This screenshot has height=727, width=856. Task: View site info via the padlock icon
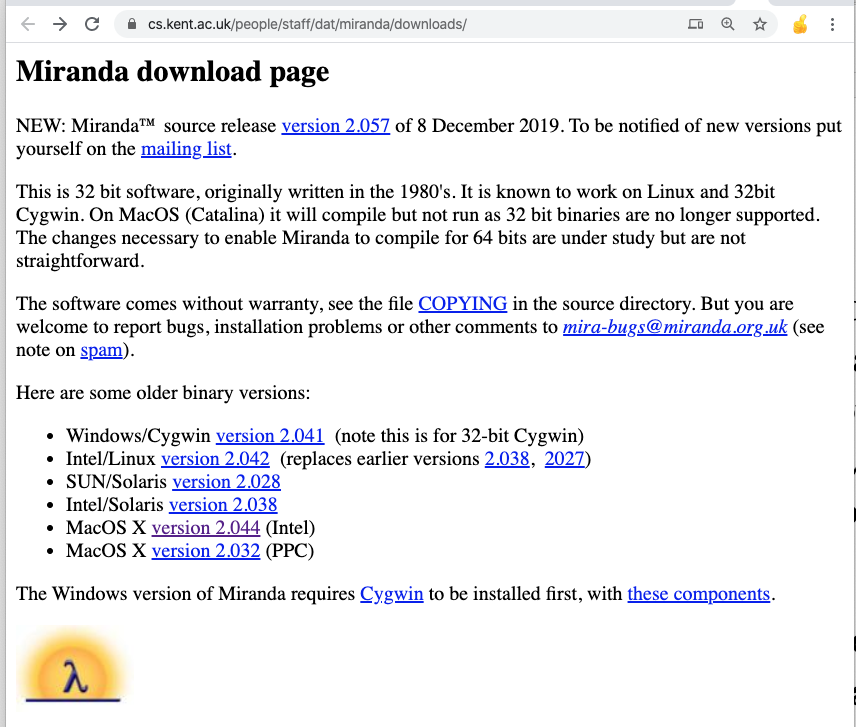132,24
